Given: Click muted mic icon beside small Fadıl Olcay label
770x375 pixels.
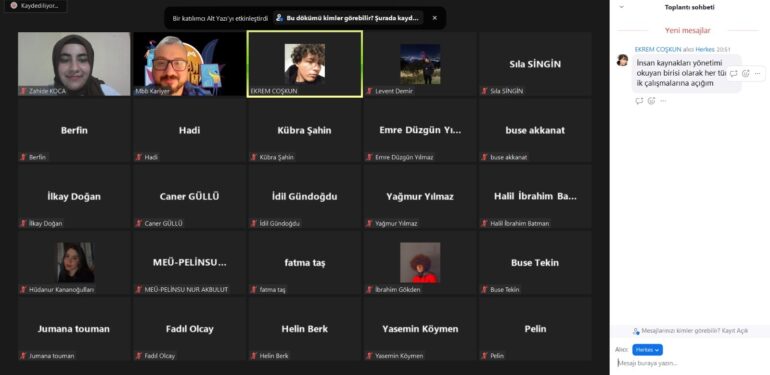Looking at the screenshot, I should (138, 356).
